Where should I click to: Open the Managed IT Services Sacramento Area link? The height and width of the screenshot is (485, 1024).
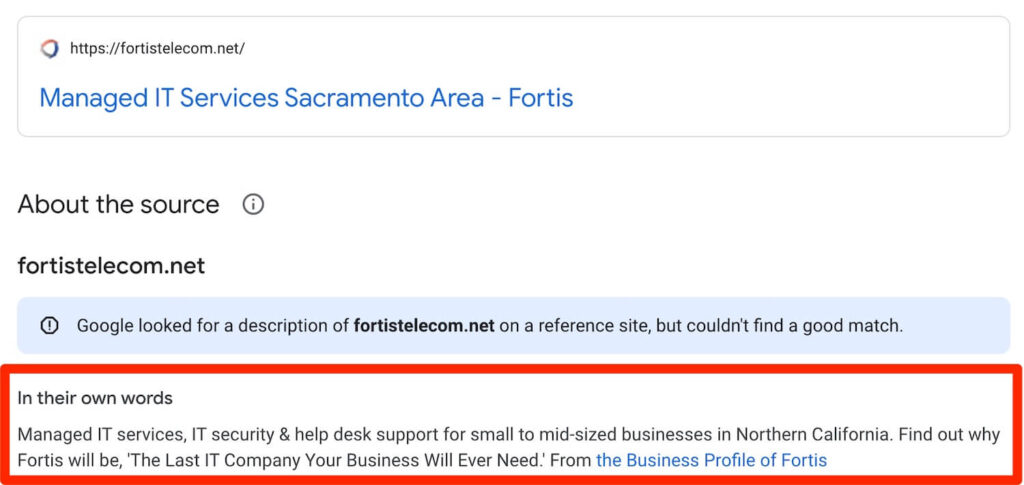pyautogui.click(x=306, y=98)
